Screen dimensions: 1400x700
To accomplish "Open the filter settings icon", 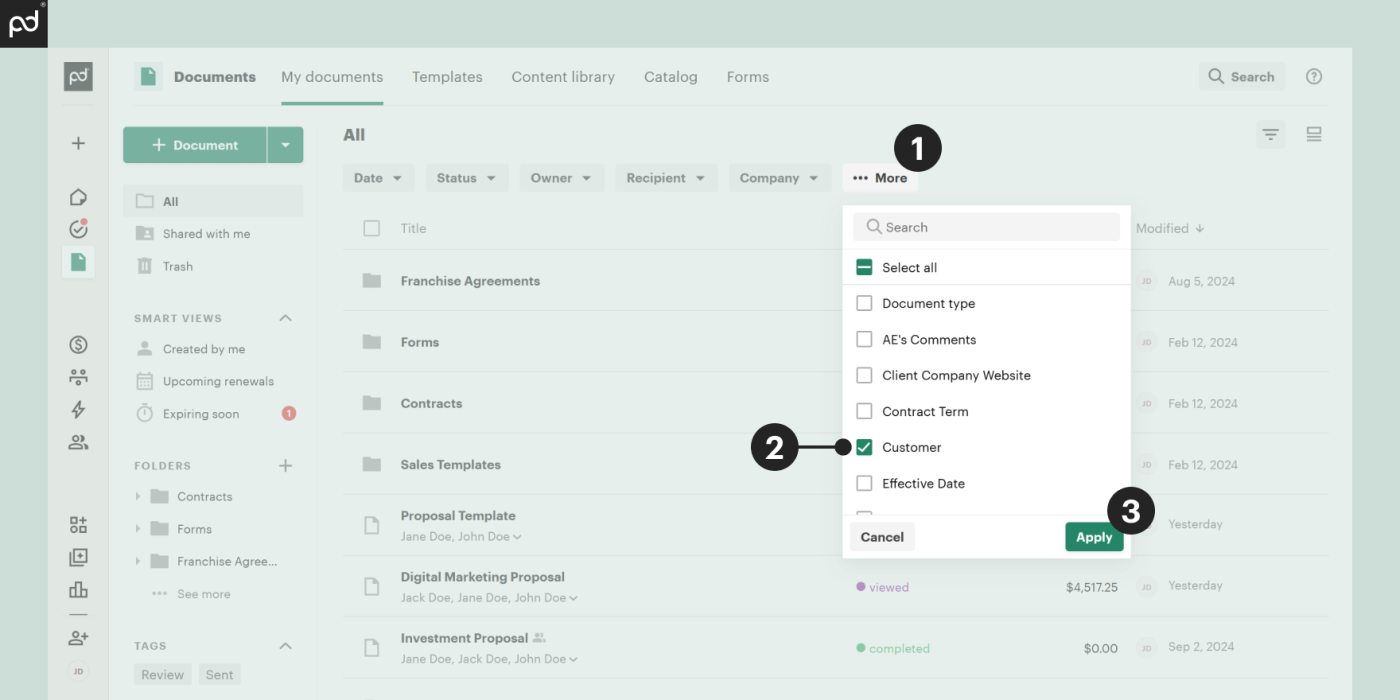I will [x=1270, y=134].
